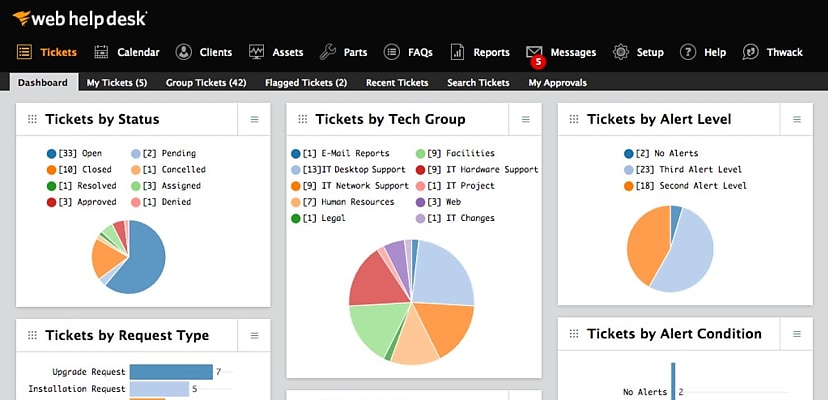Grab the Tickets by Tech Group drag handle
Image resolution: width=828 pixels, height=400 pixels.
point(303,119)
